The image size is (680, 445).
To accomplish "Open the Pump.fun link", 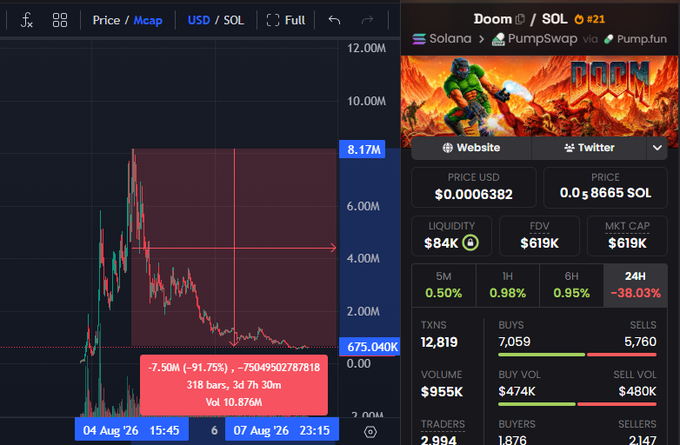I will (x=635, y=39).
